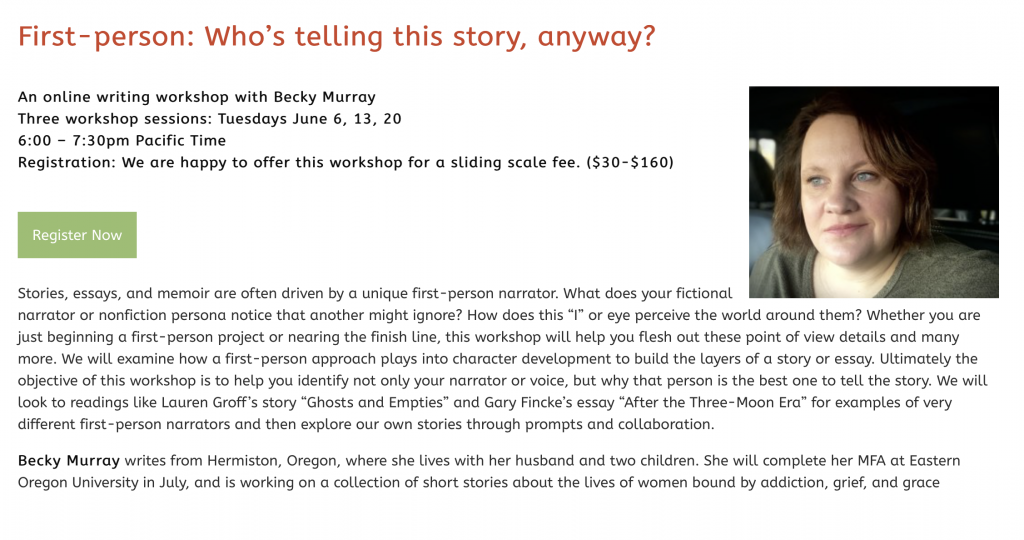Screen dimensions: 1024x540
Task: Click Becky Murray's portrait photo
Action: 873,192
